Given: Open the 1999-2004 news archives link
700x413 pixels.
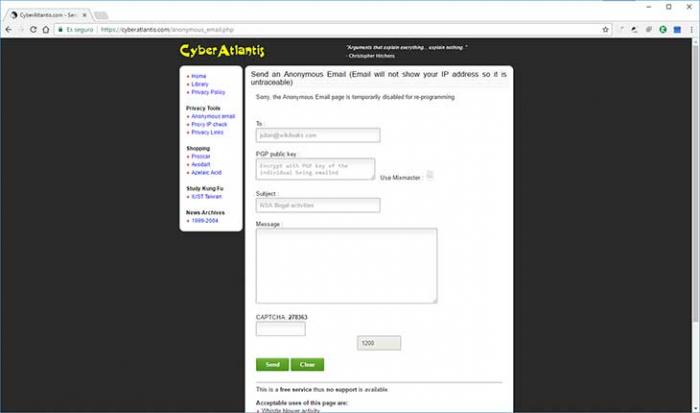Looking at the screenshot, I should (205, 221).
